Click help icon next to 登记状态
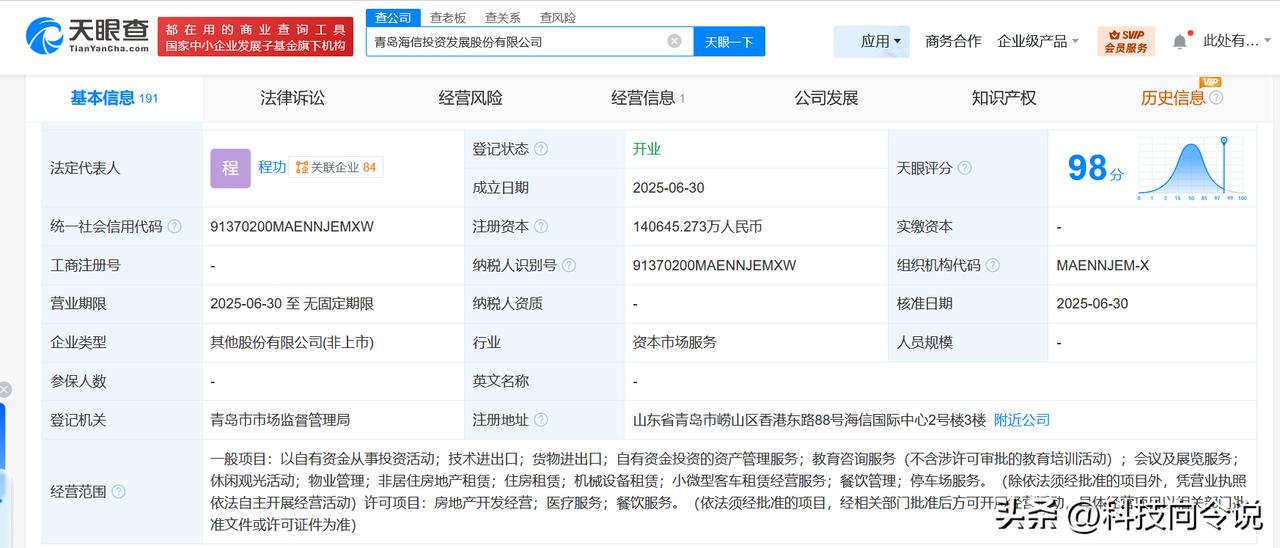This screenshot has width=1280, height=548. click(541, 149)
